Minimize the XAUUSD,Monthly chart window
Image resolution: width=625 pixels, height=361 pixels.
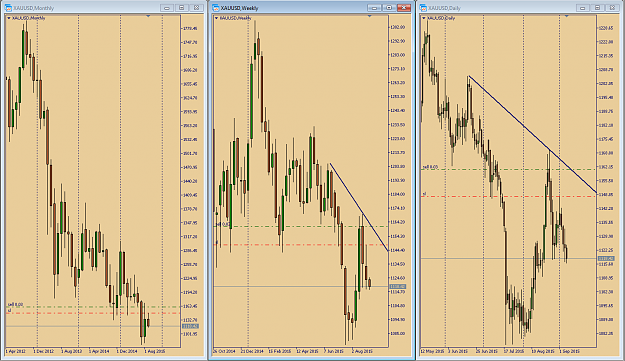(x=167, y=8)
